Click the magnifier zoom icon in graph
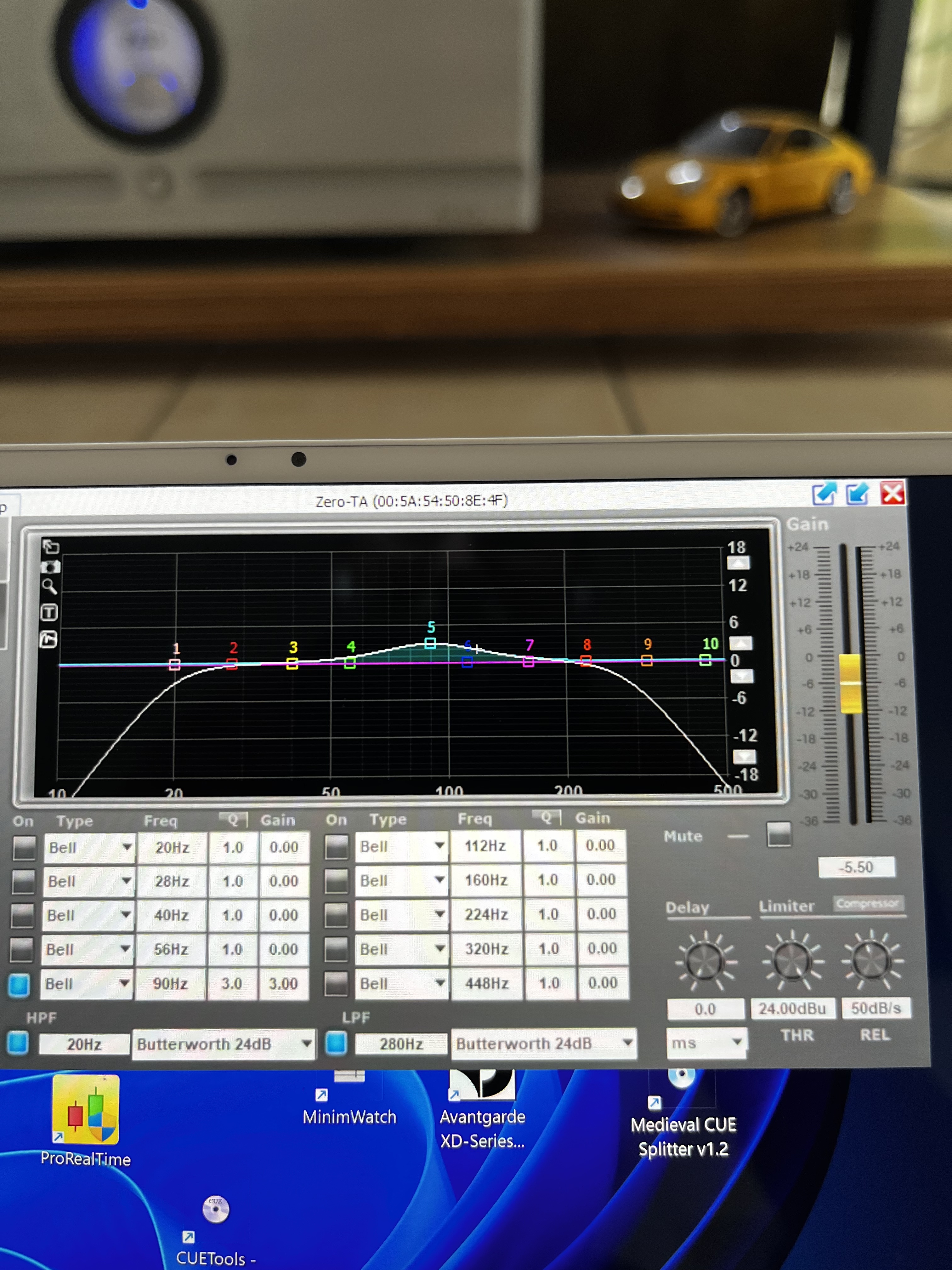 tap(49, 587)
